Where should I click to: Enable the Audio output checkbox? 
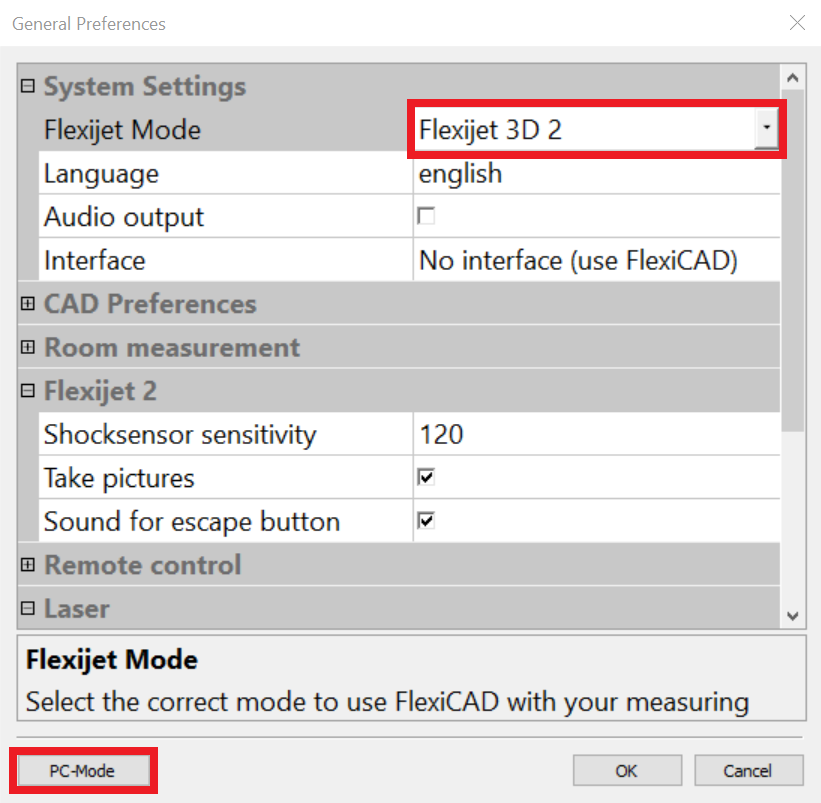point(426,217)
